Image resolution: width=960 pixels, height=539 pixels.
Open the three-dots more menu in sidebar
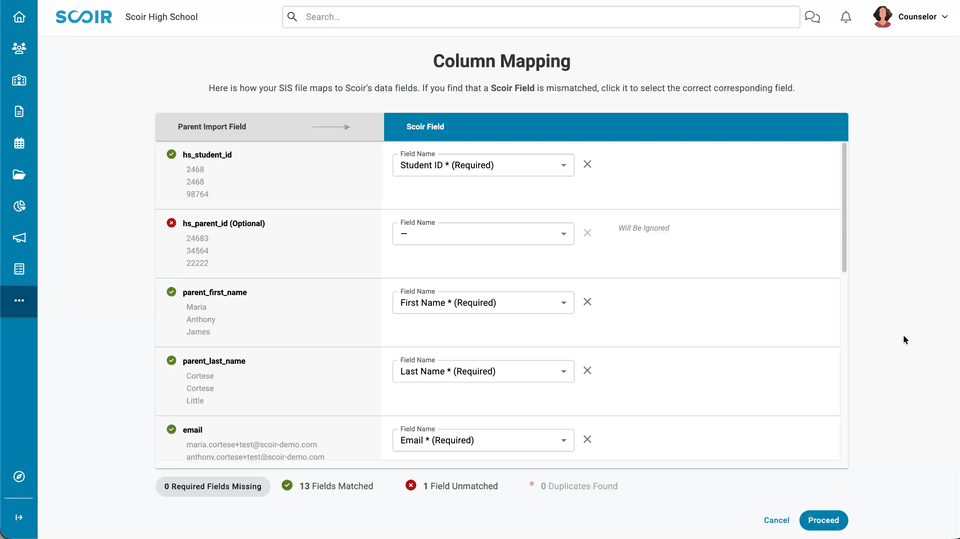pyautogui.click(x=19, y=301)
